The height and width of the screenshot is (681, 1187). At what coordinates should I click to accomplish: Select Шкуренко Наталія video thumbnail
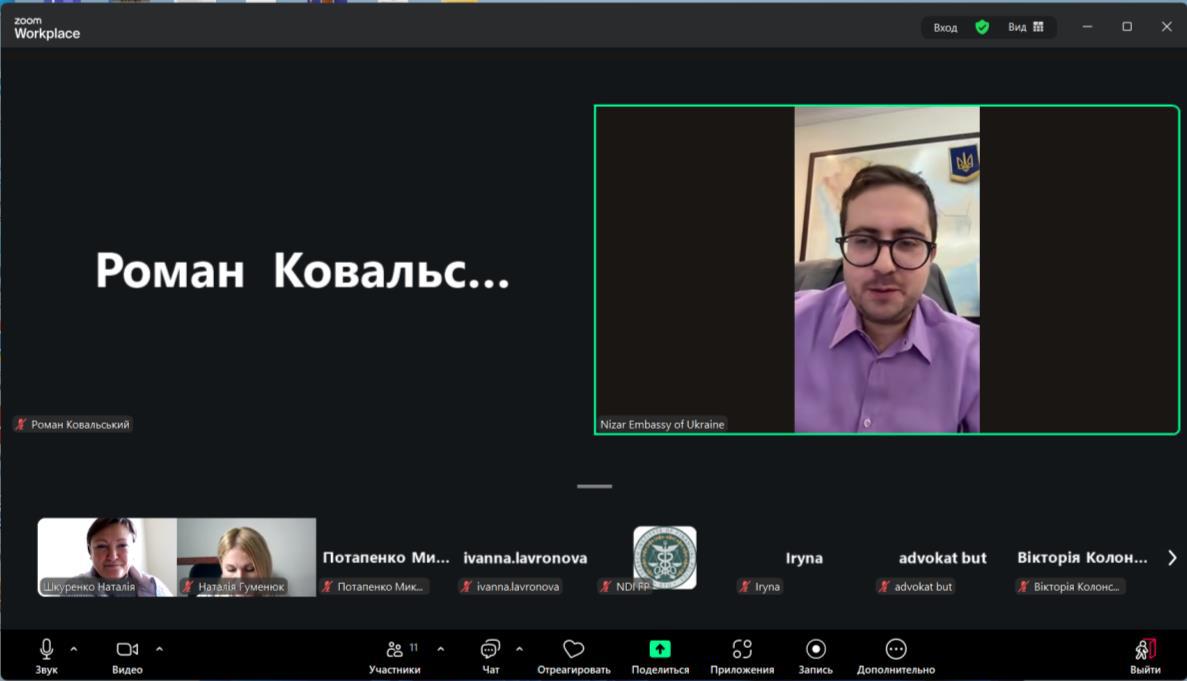107,556
